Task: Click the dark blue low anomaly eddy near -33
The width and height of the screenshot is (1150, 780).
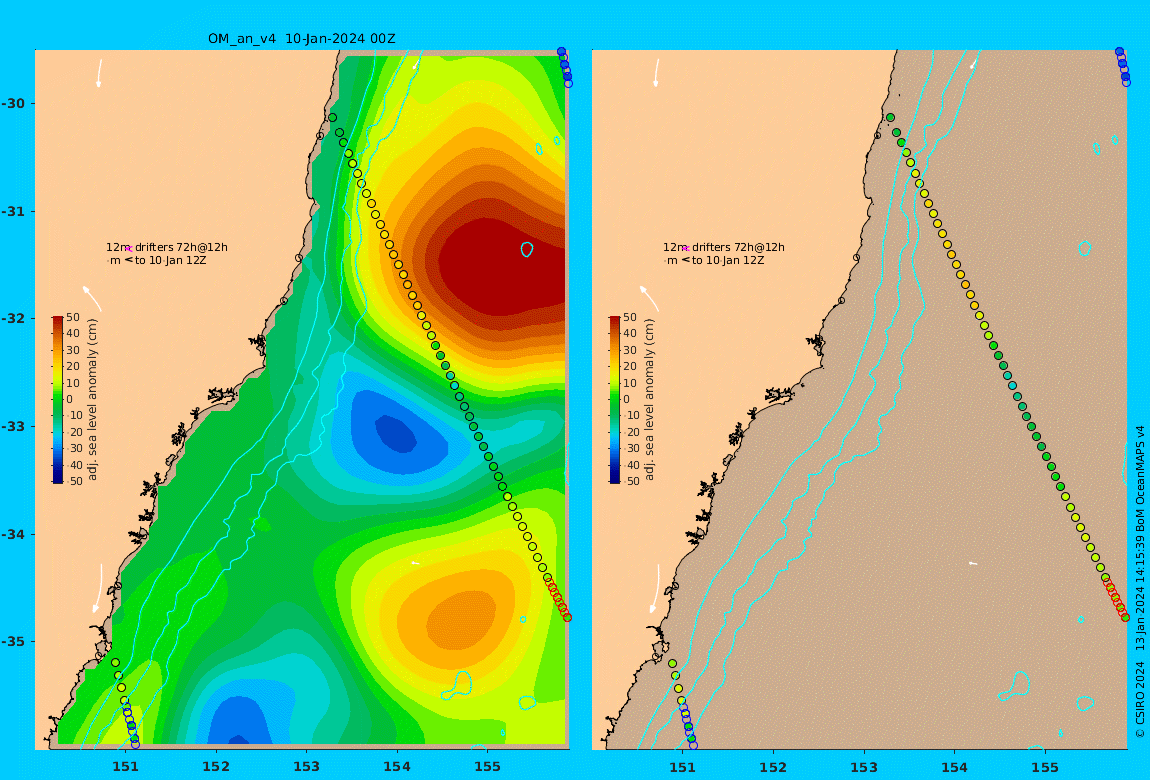Action: pyautogui.click(x=396, y=433)
